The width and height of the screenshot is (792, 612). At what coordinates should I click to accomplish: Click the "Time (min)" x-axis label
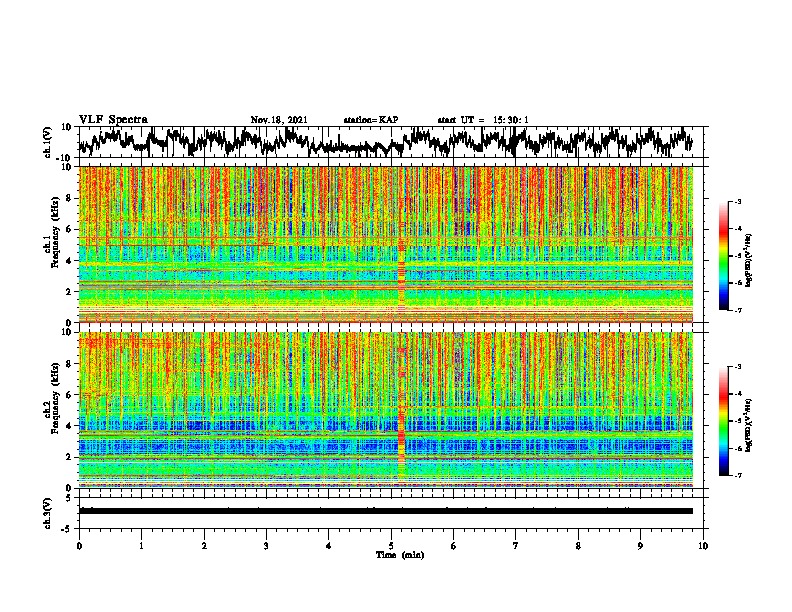[x=400, y=555]
